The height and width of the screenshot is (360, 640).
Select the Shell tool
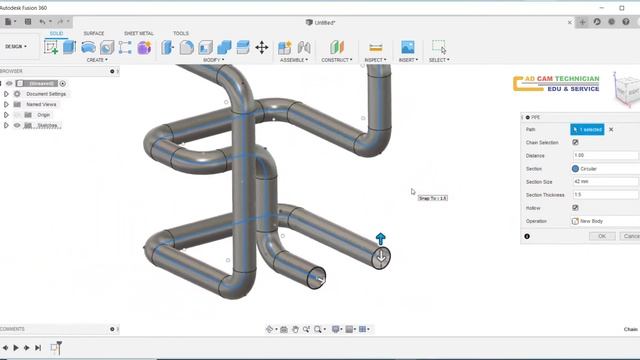pyautogui.click(x=205, y=47)
